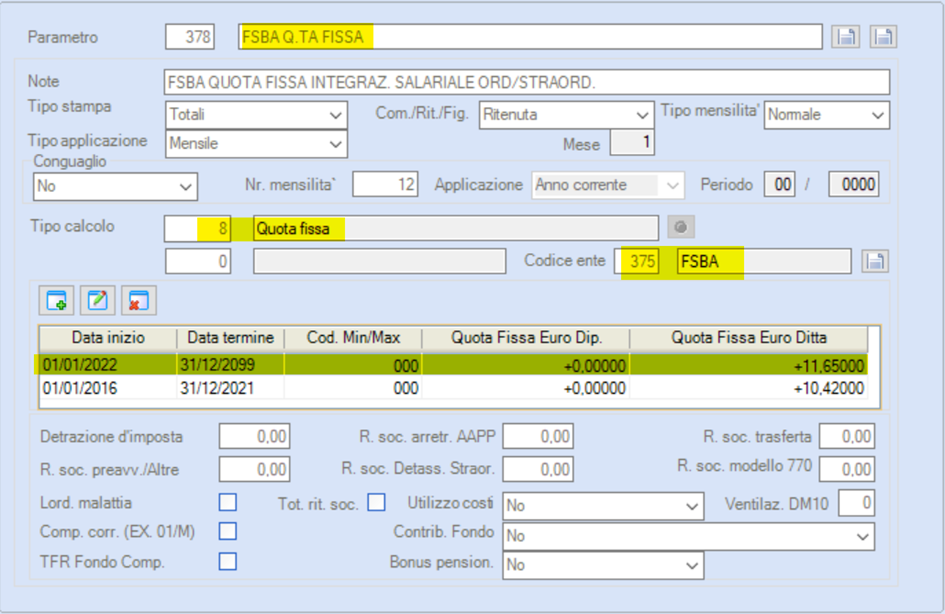945x614 pixels.
Task: Click the Periodo year field showing 0000
Action: point(853,184)
